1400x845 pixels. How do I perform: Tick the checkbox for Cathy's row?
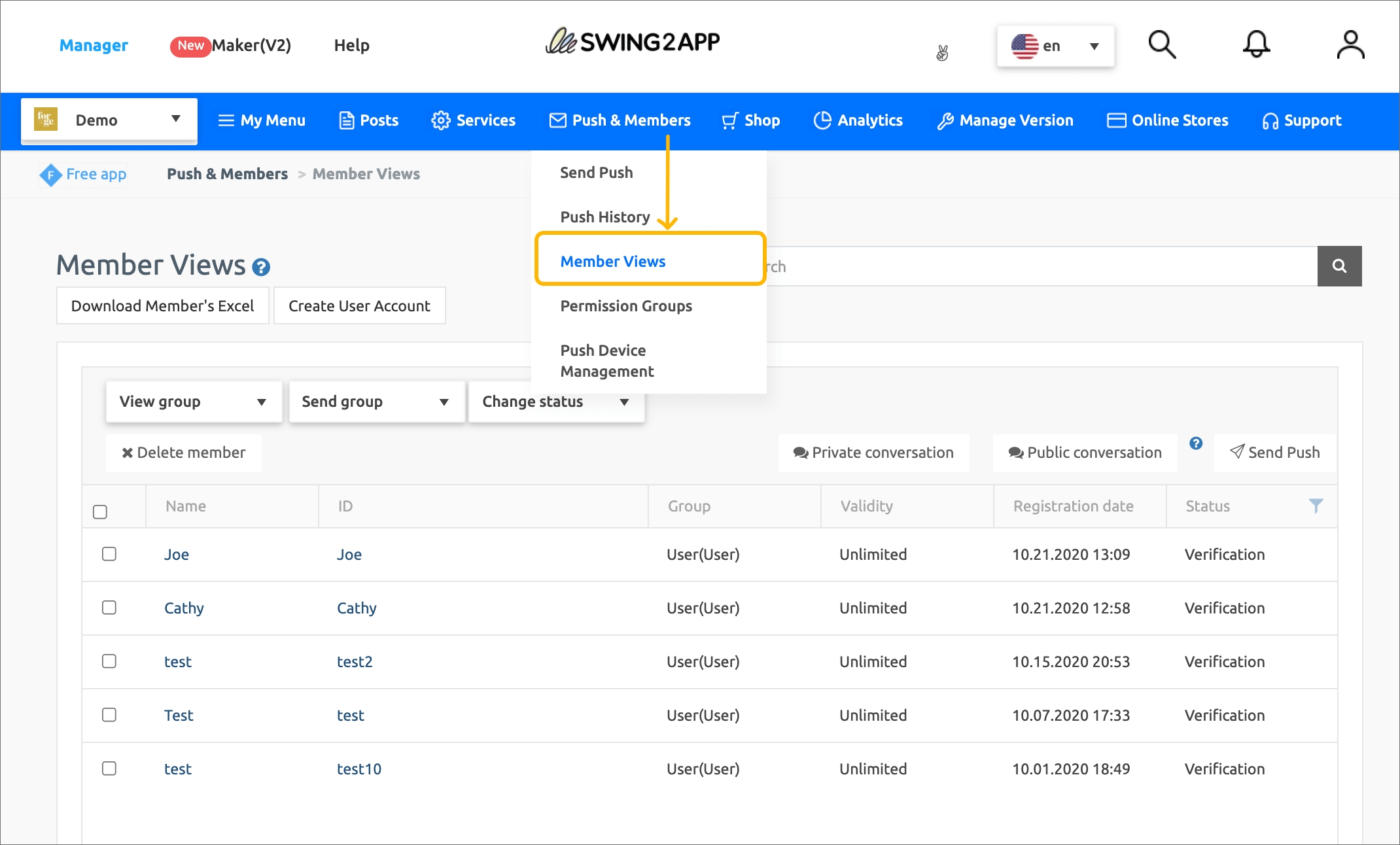point(109,608)
